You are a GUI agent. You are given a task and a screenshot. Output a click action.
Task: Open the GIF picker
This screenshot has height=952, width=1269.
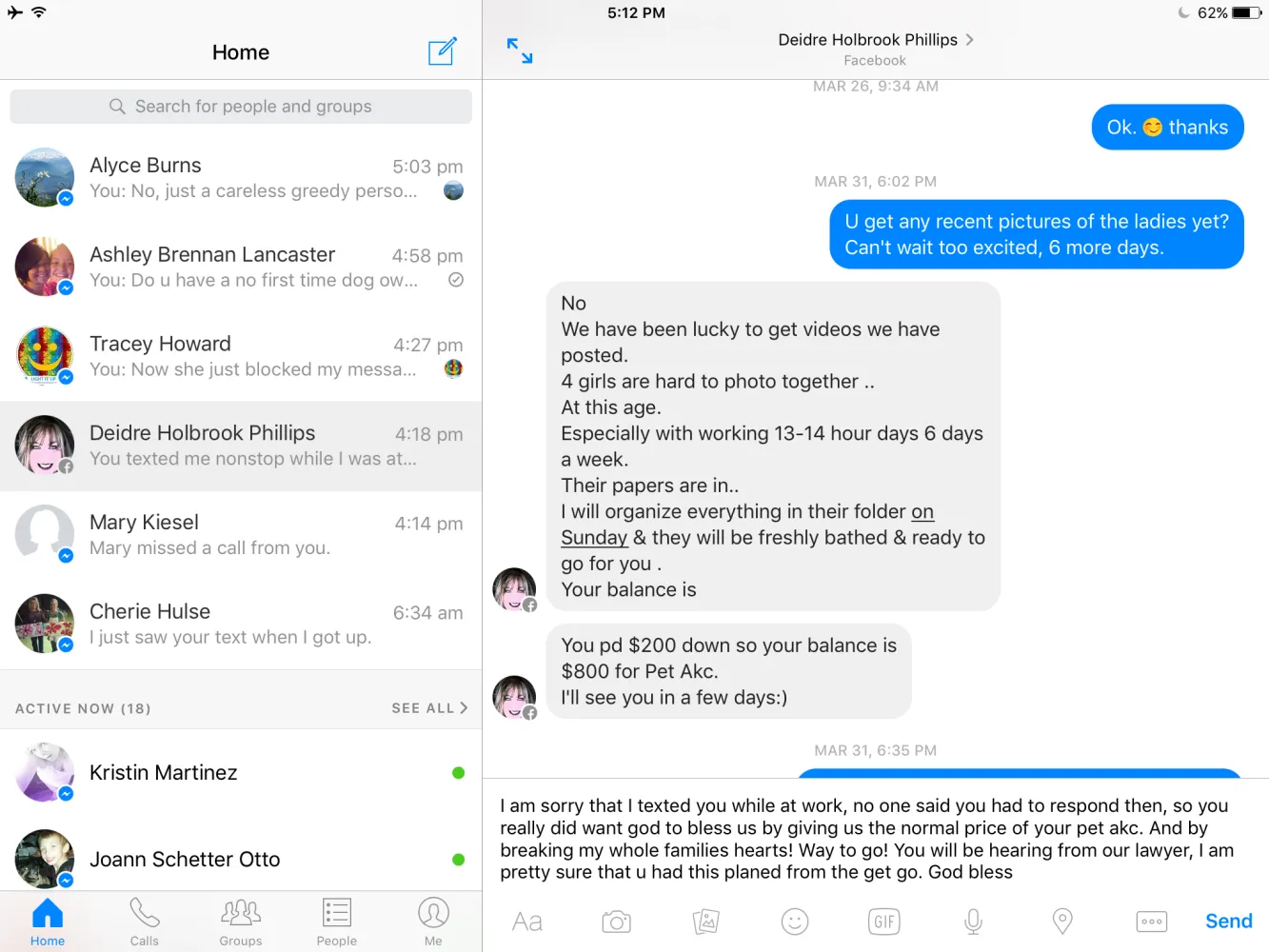[884, 922]
